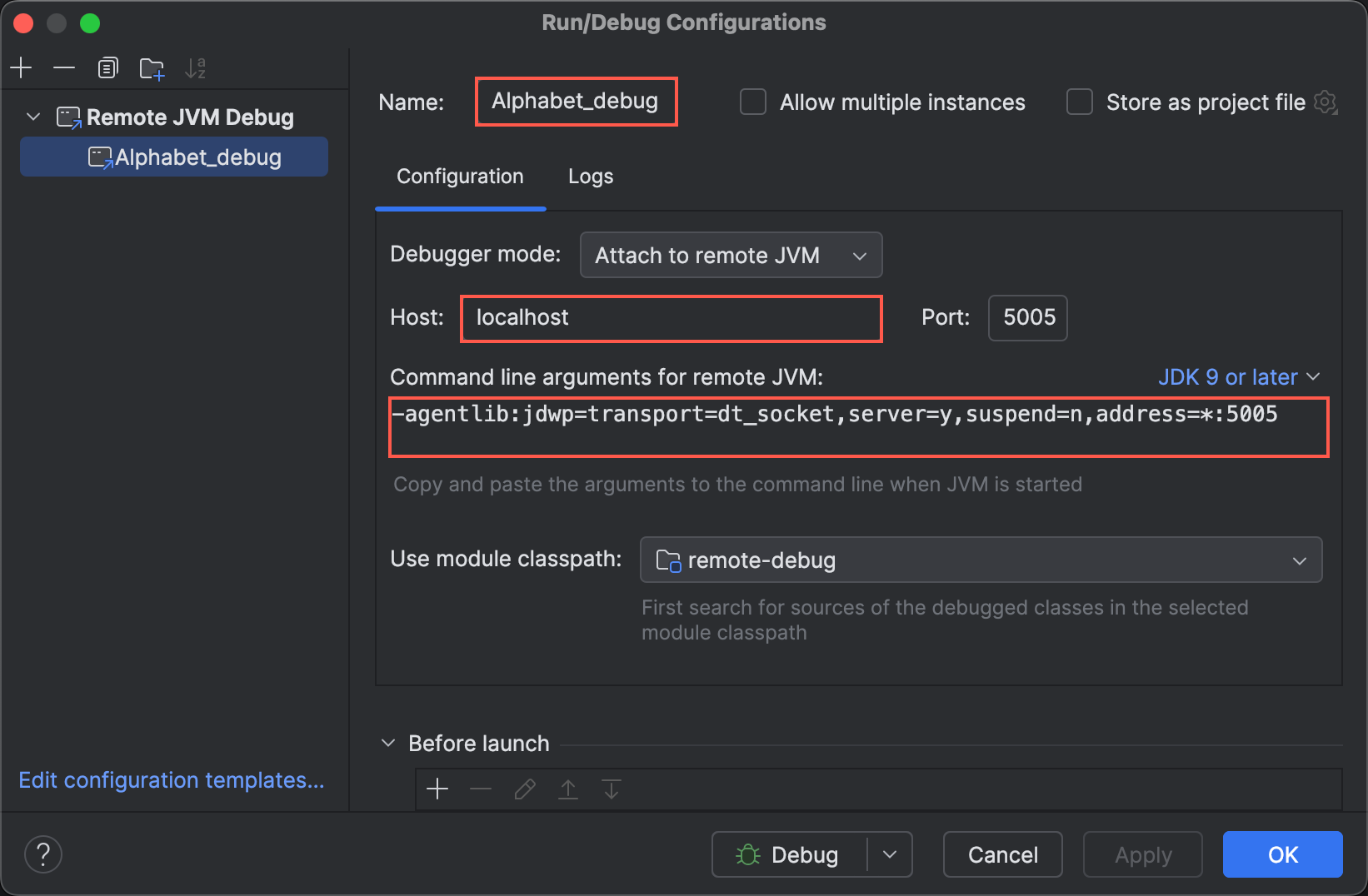
Task: Copy the current configuration via the copy icon
Action: [x=107, y=67]
